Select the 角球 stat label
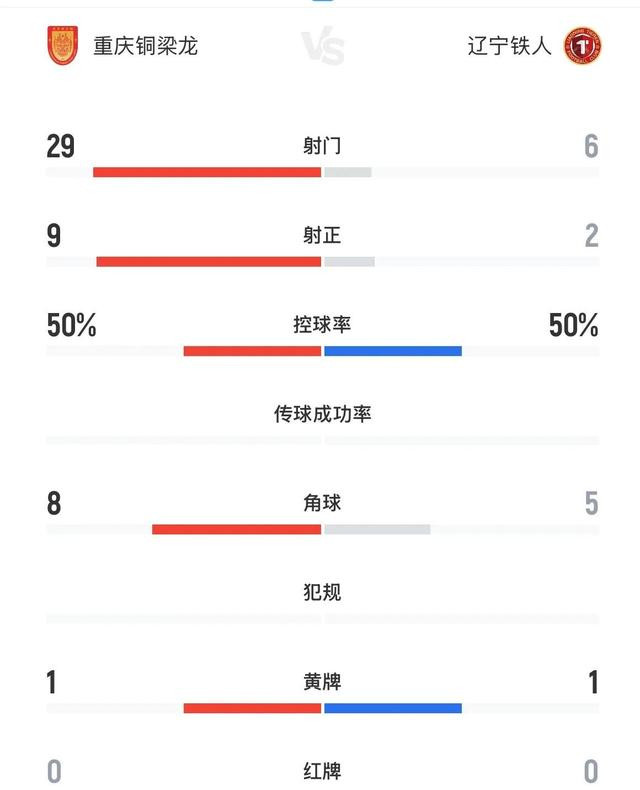 [322, 503]
